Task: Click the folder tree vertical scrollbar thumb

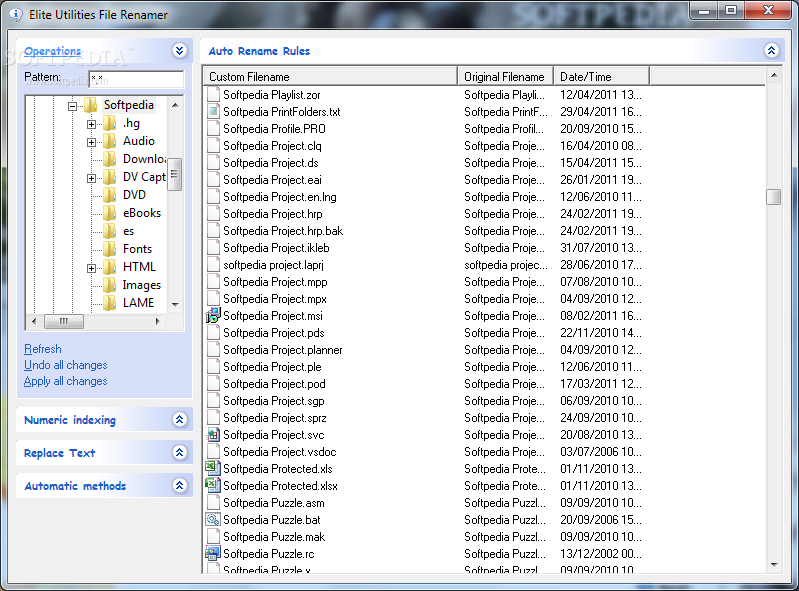Action: tap(175, 174)
